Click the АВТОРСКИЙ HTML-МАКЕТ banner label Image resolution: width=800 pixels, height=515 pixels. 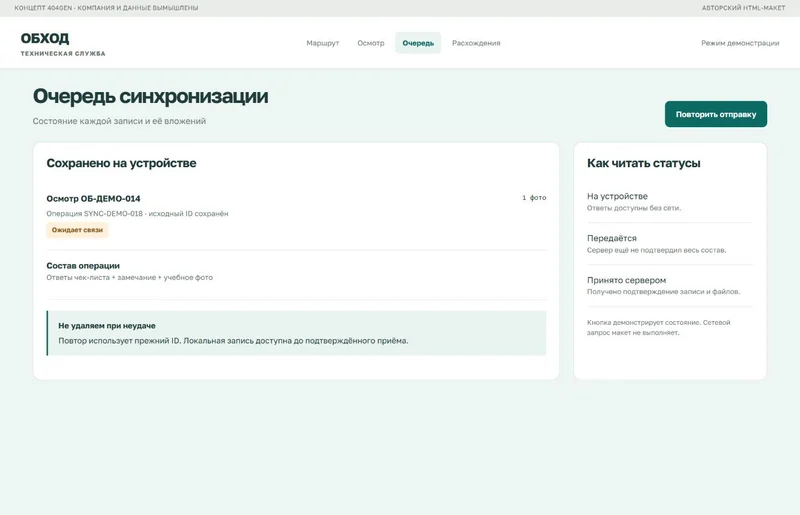tap(743, 8)
